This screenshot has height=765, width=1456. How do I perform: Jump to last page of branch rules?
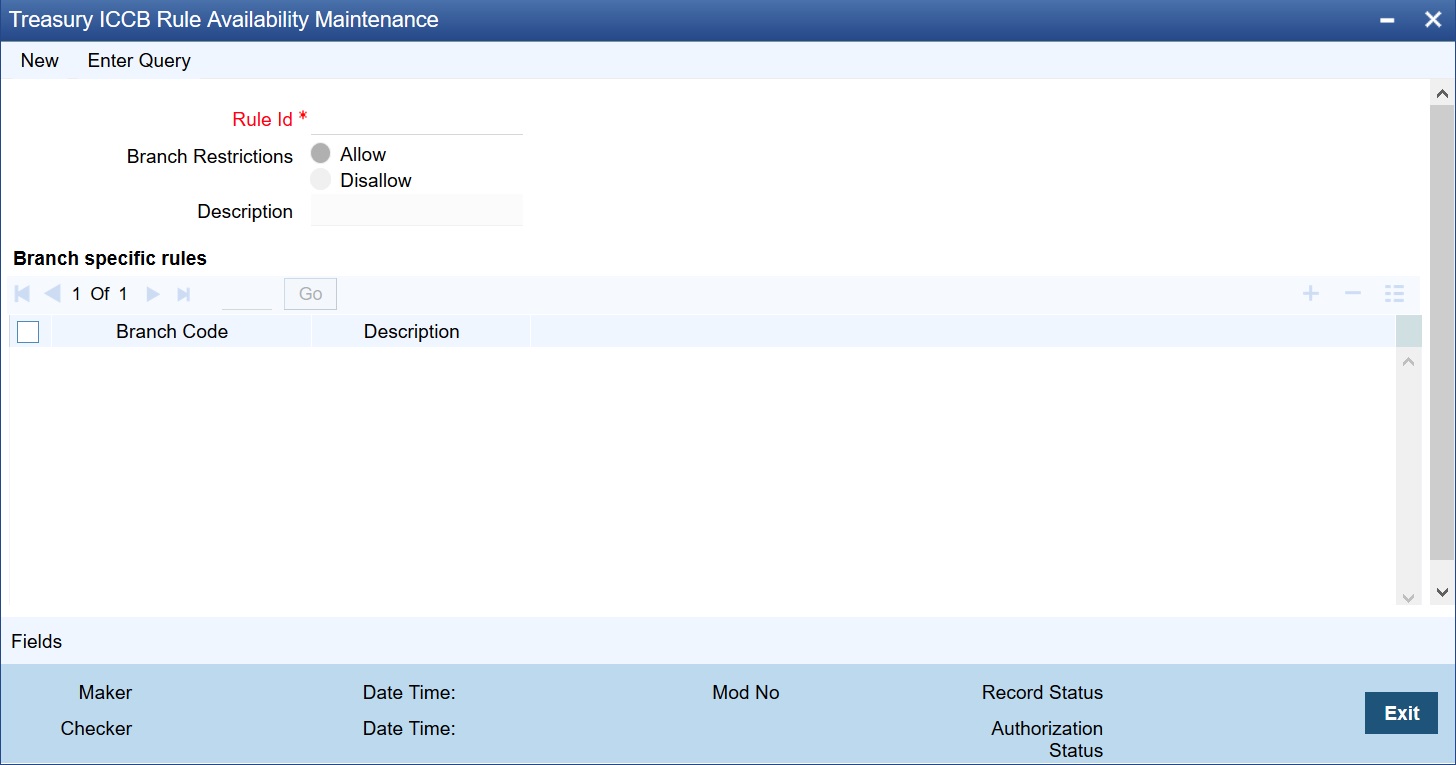[183, 294]
